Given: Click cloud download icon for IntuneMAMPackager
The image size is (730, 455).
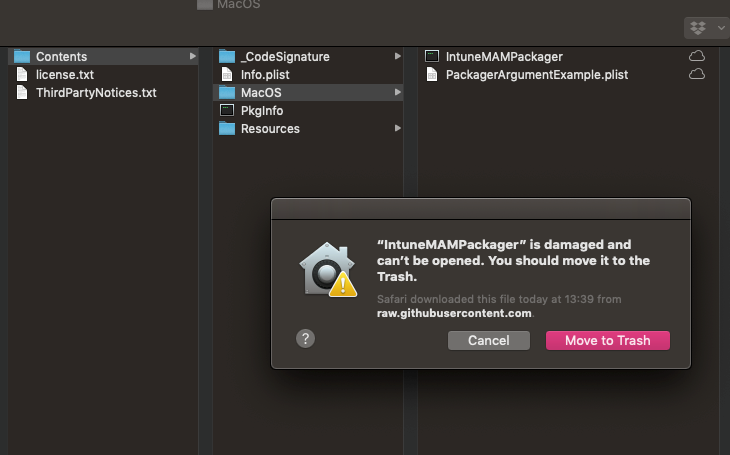Looking at the screenshot, I should pyautogui.click(x=697, y=56).
